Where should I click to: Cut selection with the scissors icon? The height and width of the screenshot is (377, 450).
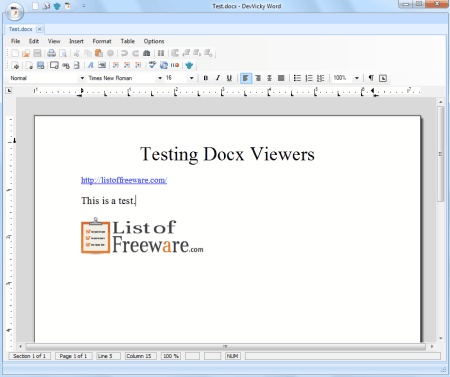tap(77, 53)
